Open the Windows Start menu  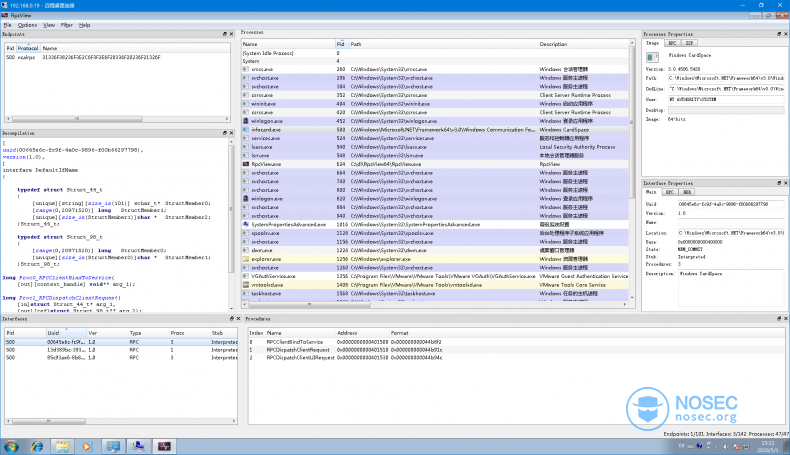(11, 446)
